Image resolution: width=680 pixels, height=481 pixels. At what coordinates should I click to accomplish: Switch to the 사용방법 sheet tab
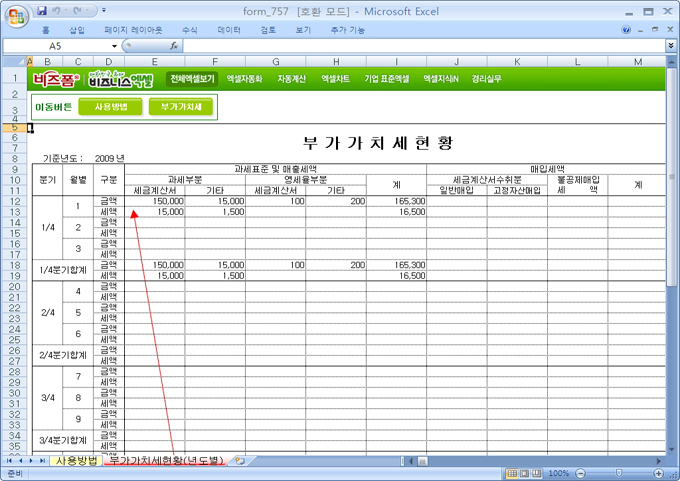pyautogui.click(x=76, y=461)
